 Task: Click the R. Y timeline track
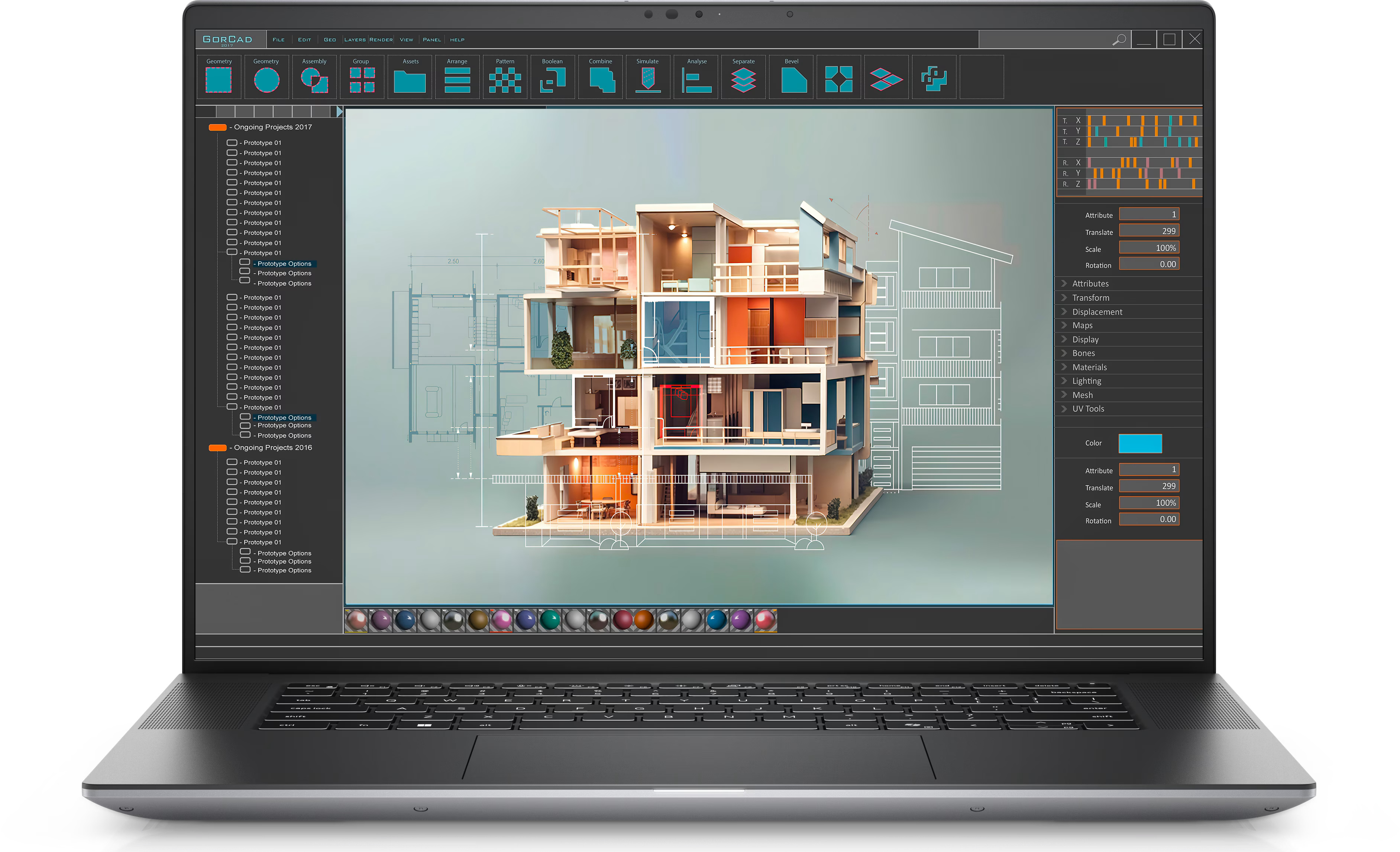pyautogui.click(x=1144, y=173)
